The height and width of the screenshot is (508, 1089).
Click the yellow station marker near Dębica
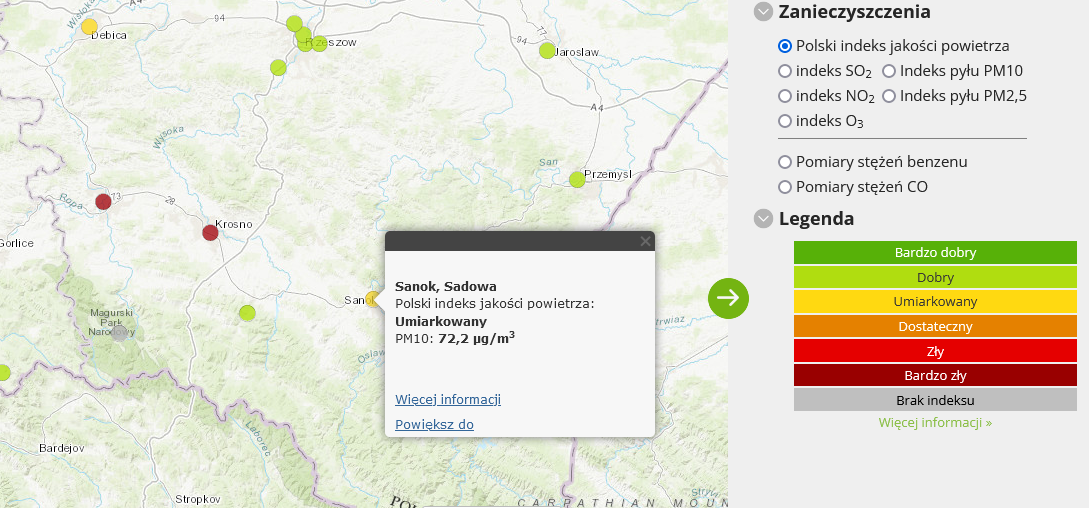[x=89, y=26]
